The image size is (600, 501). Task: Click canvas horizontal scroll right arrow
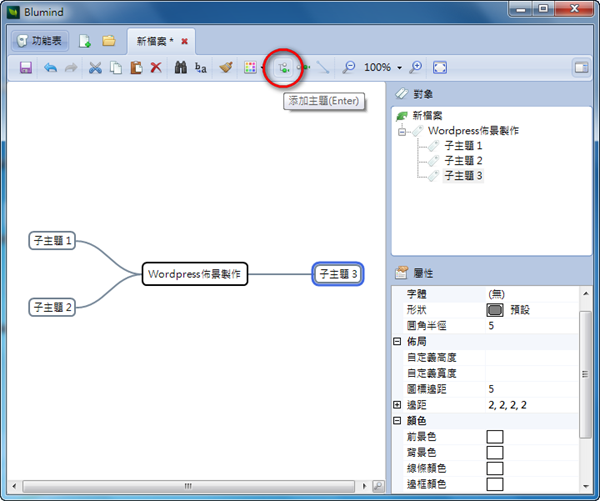tap(364, 486)
